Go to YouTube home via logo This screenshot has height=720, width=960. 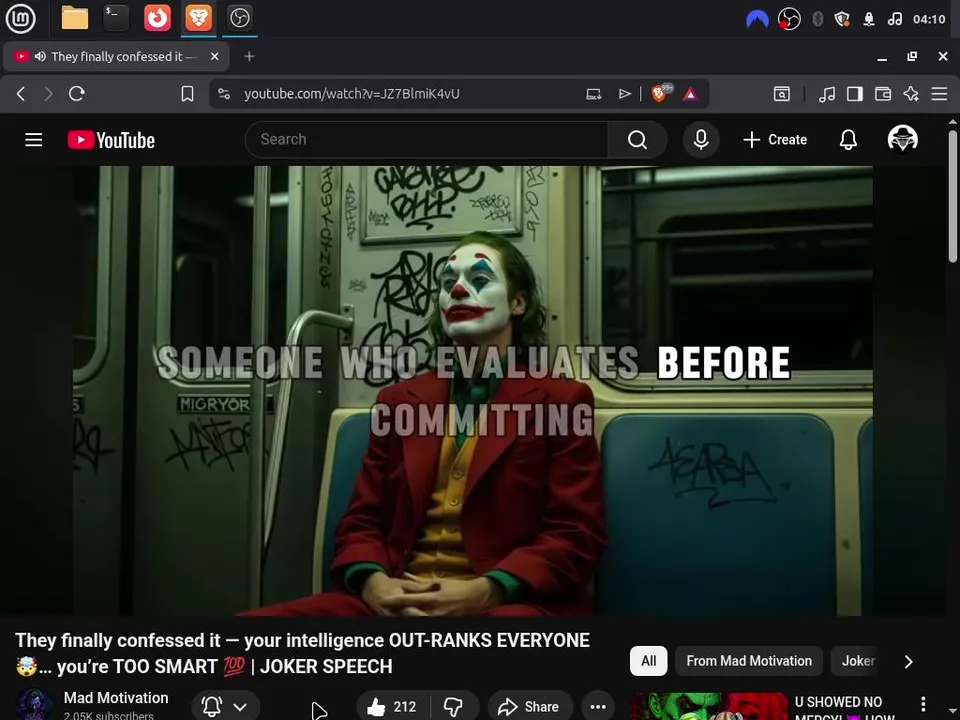tap(111, 140)
